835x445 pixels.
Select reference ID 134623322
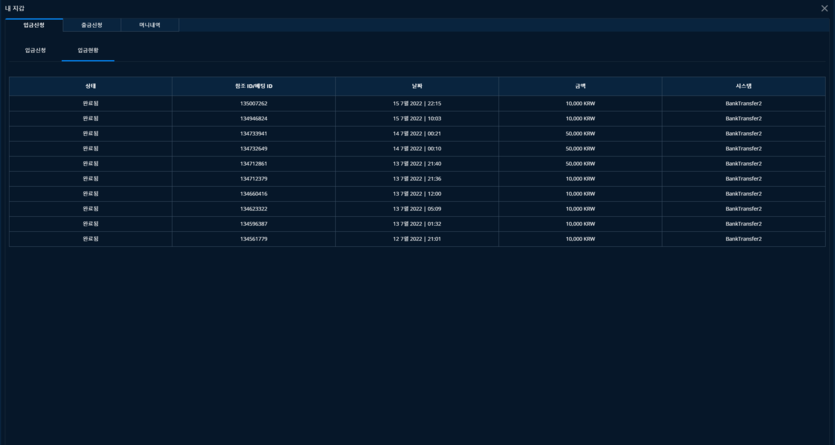tap(253, 209)
